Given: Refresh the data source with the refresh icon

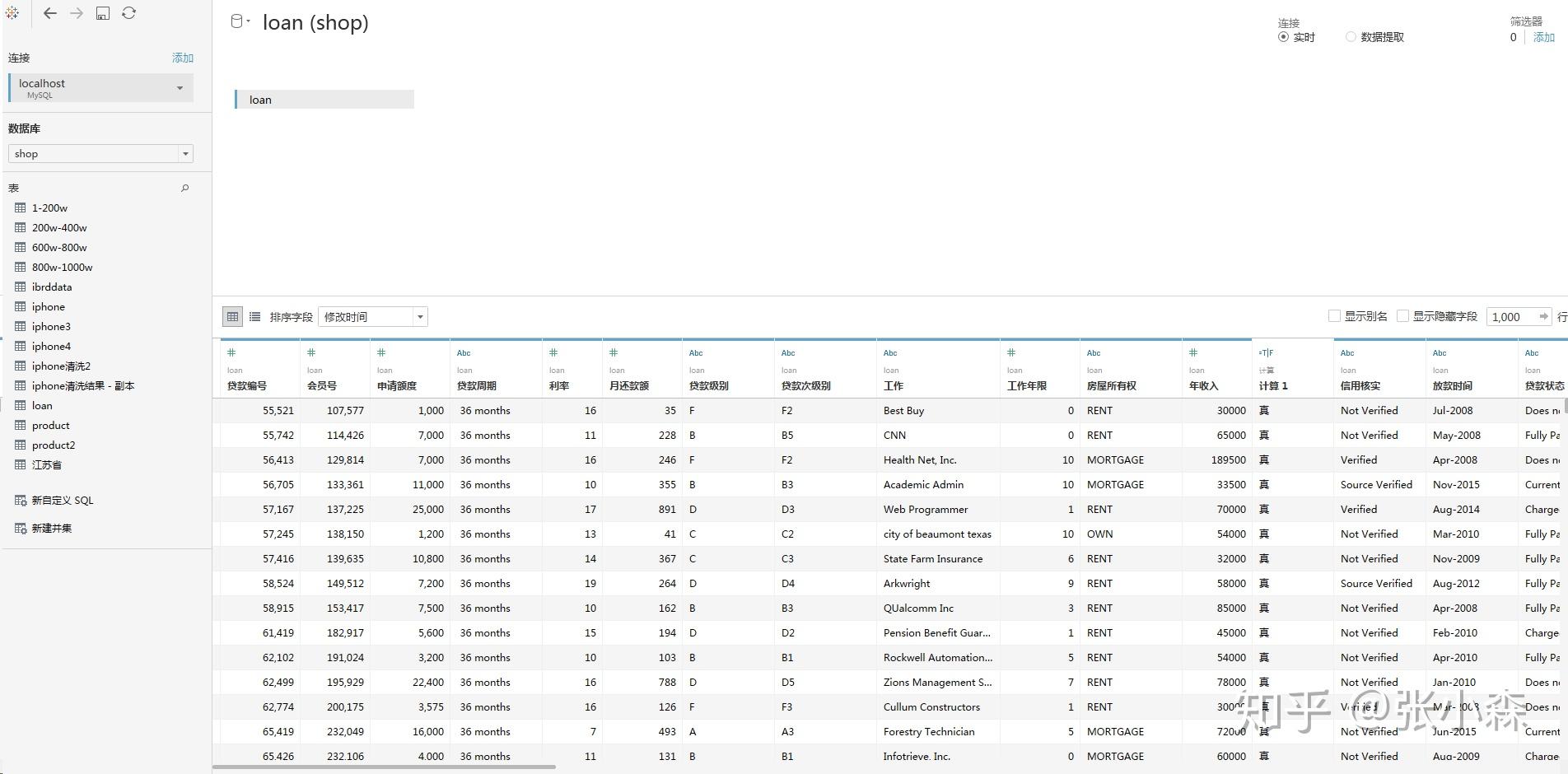Looking at the screenshot, I should pos(129,12).
